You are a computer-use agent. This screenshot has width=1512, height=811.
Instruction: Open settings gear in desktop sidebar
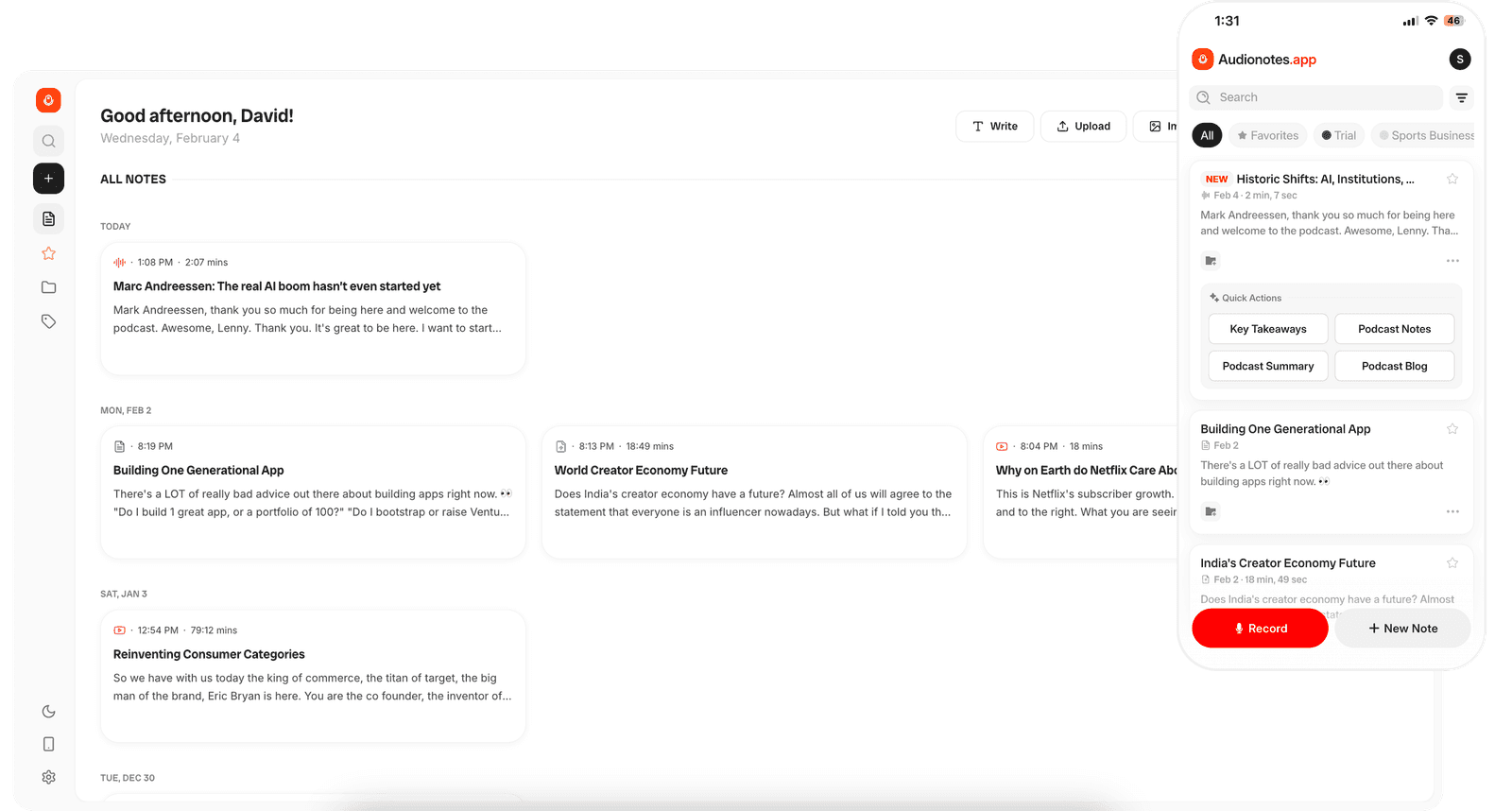pos(48,777)
